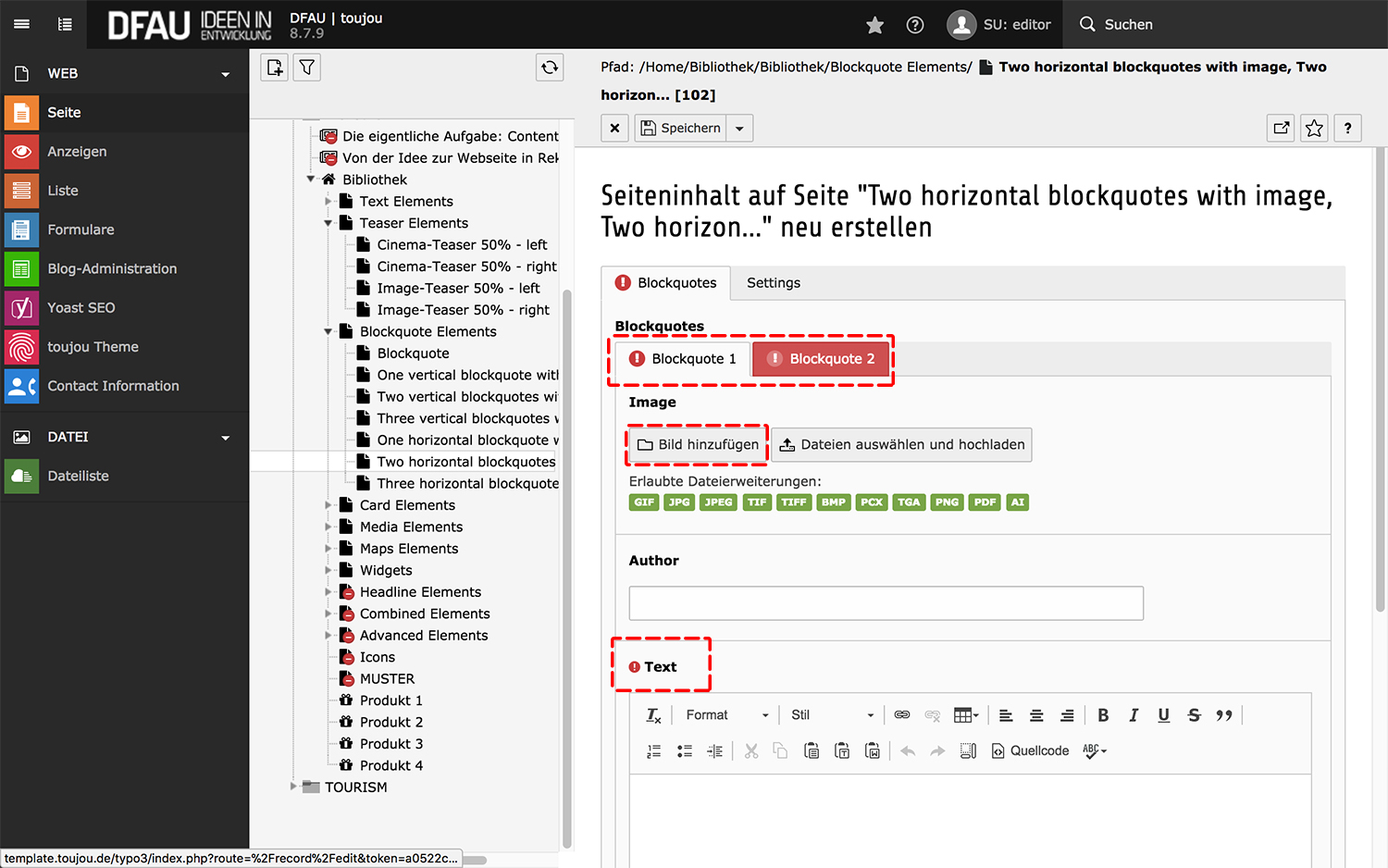Center align text in the editor
The image size is (1388, 868).
[1036, 715]
